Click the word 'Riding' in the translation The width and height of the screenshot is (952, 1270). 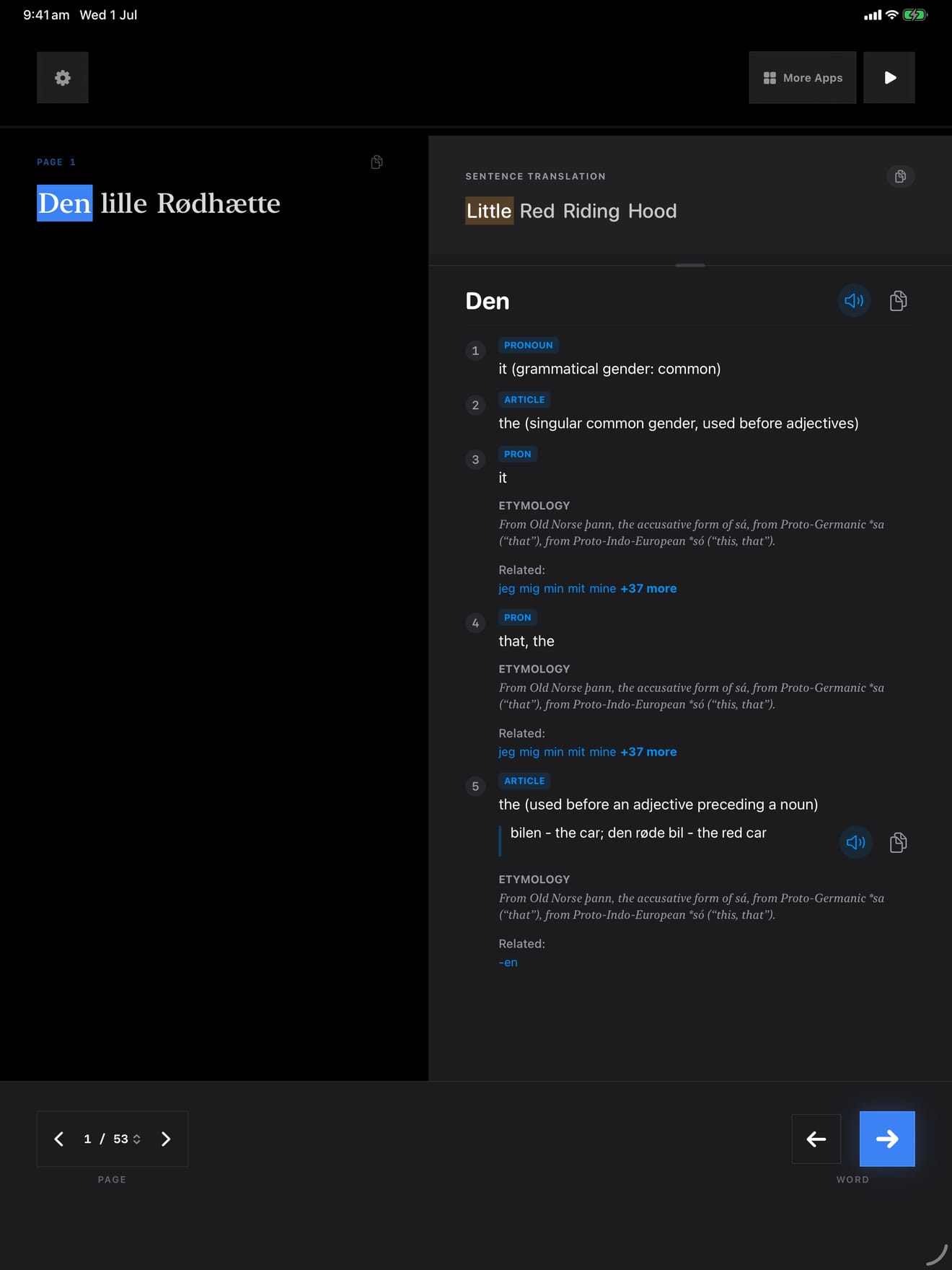591,211
